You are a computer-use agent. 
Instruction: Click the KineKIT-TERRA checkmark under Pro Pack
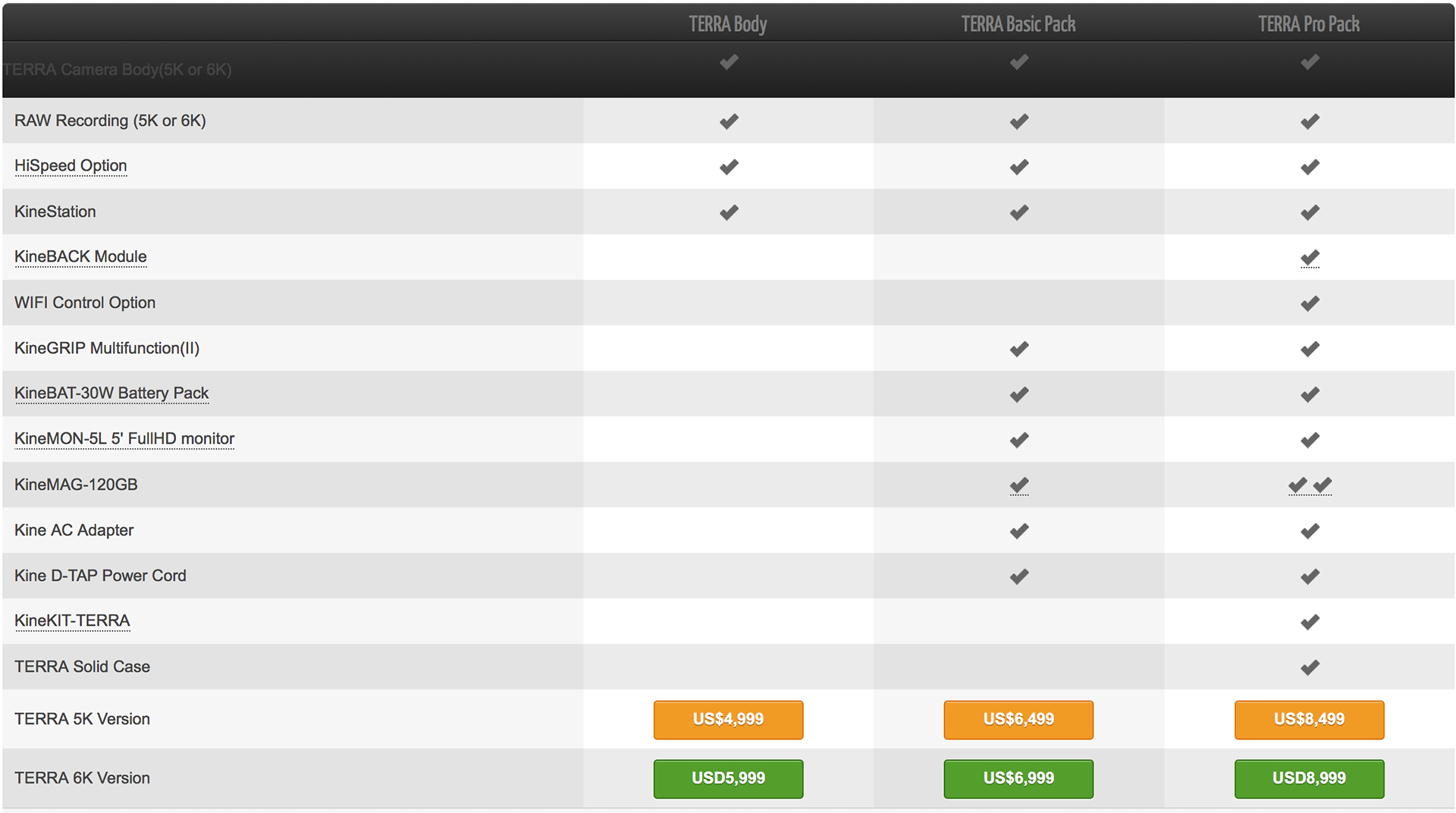coord(1310,622)
